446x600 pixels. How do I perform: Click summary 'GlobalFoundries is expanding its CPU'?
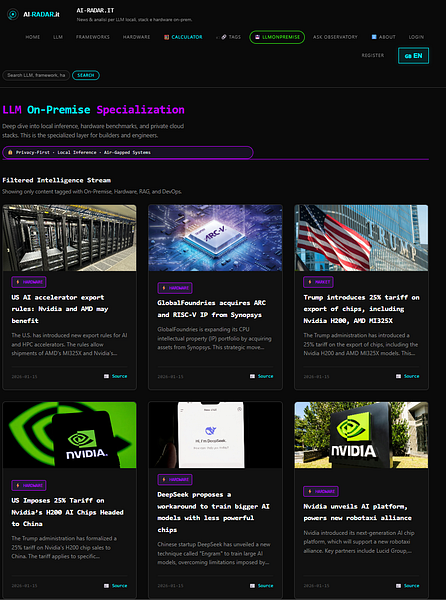pos(214,338)
